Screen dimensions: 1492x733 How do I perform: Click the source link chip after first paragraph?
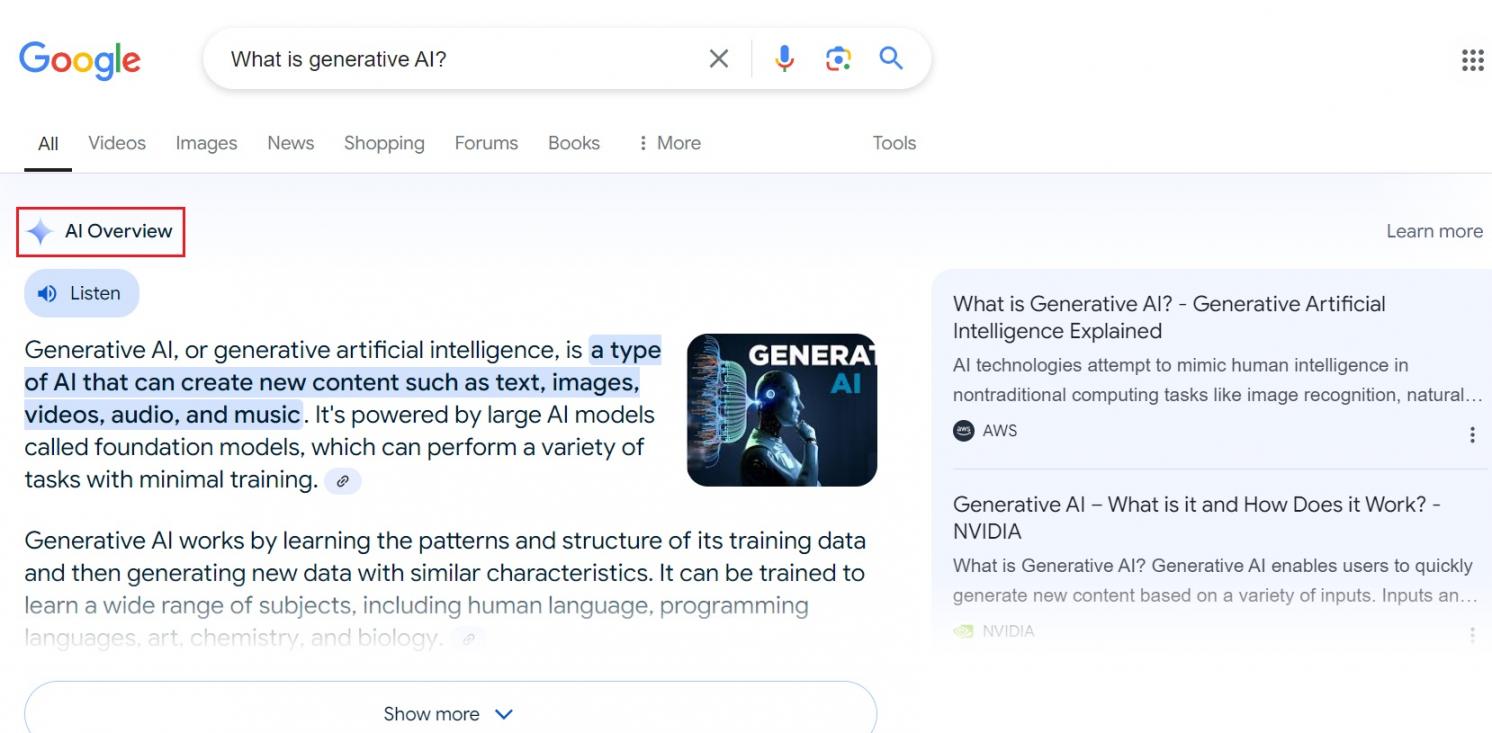pyautogui.click(x=342, y=481)
